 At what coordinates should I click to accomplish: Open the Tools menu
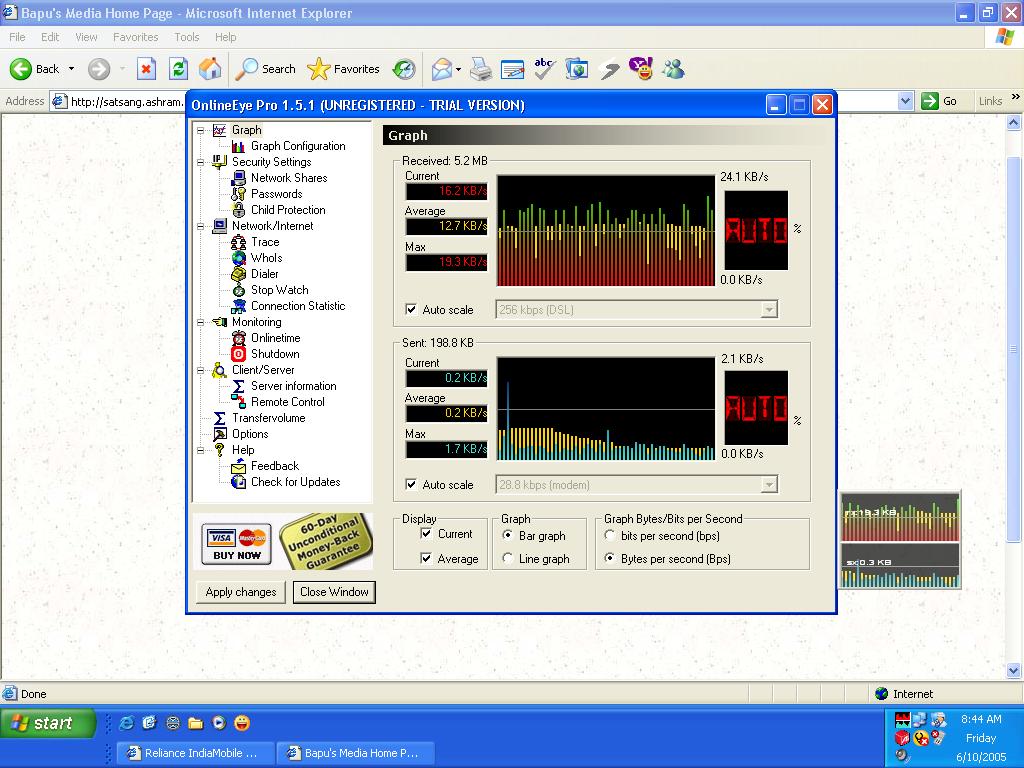pos(187,37)
